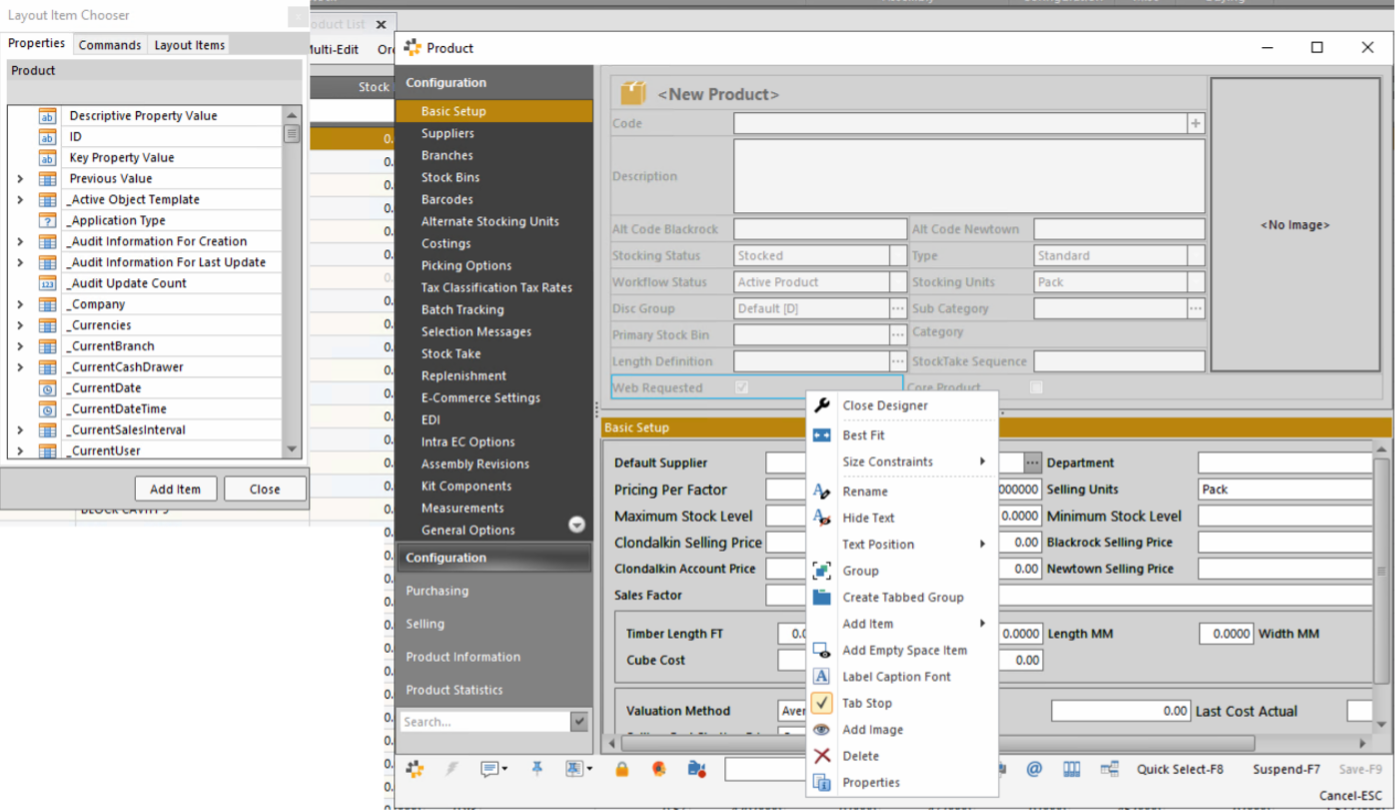This screenshot has height=812, width=1399.
Task: Click the blue pin icon in bottom toolbar
Action: pyautogui.click(x=537, y=768)
